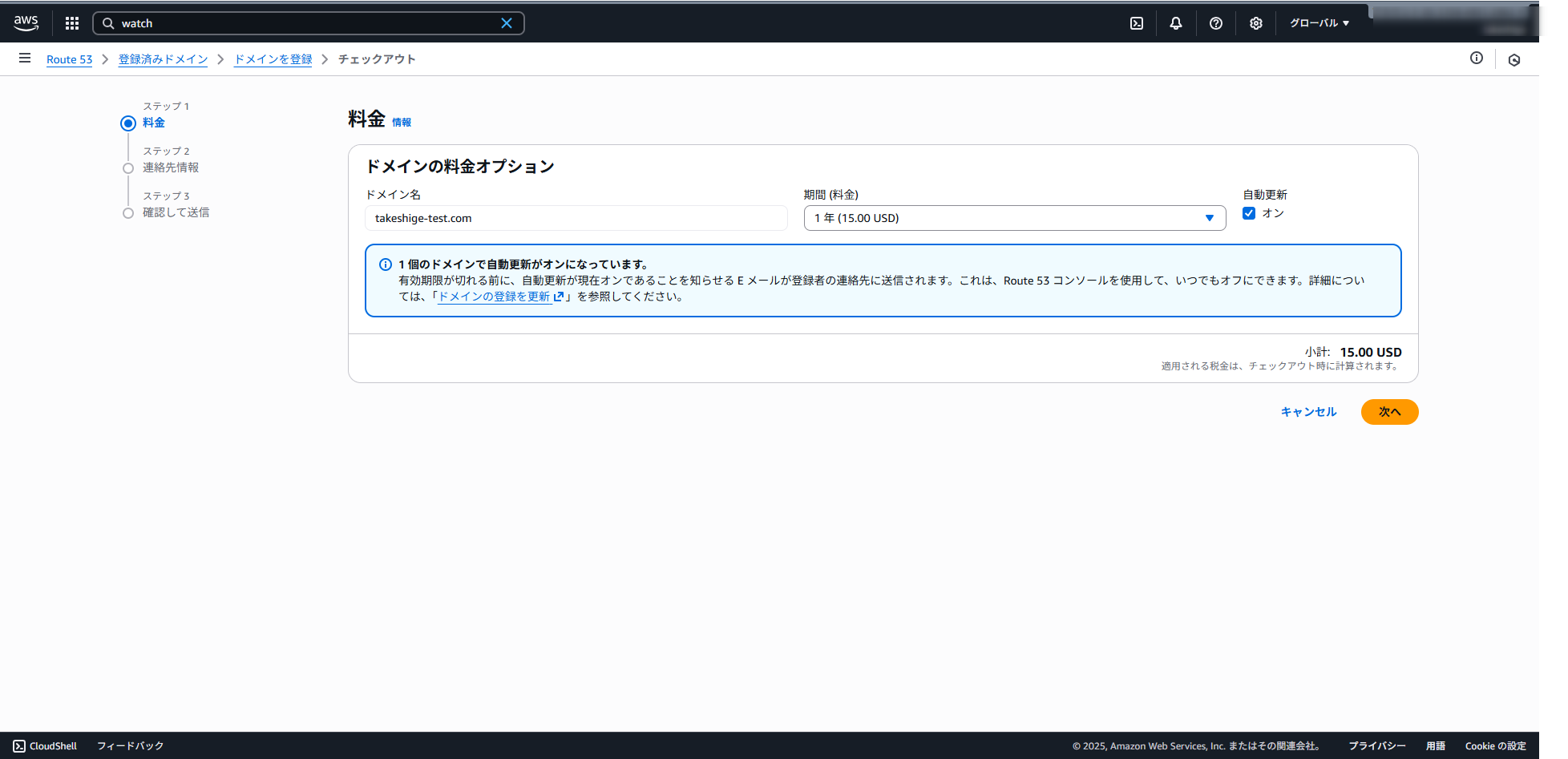Open the グローバル region dropdown
Viewport: 1568px width, 759px height.
click(x=1319, y=23)
